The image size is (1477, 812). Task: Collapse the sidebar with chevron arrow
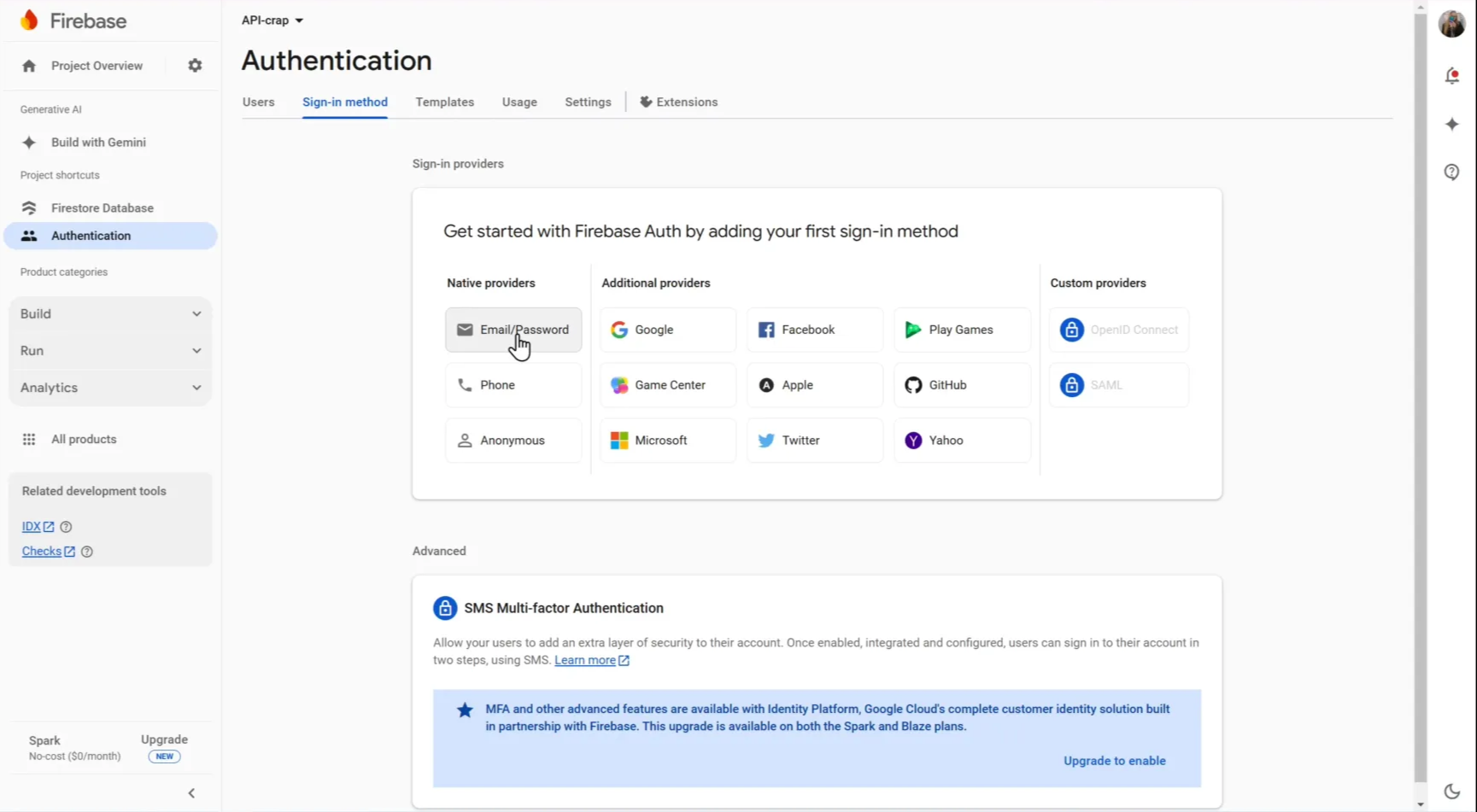(x=191, y=793)
